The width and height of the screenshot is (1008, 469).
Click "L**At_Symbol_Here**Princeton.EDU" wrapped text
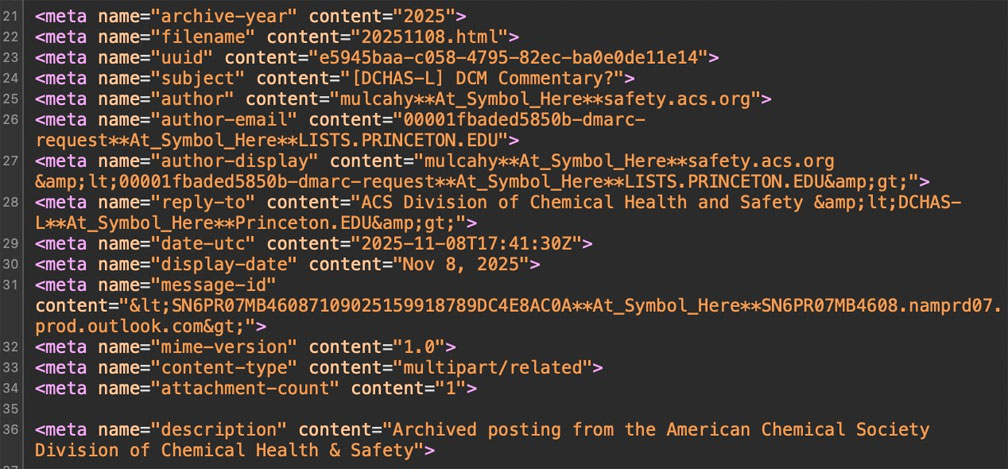click(203, 223)
